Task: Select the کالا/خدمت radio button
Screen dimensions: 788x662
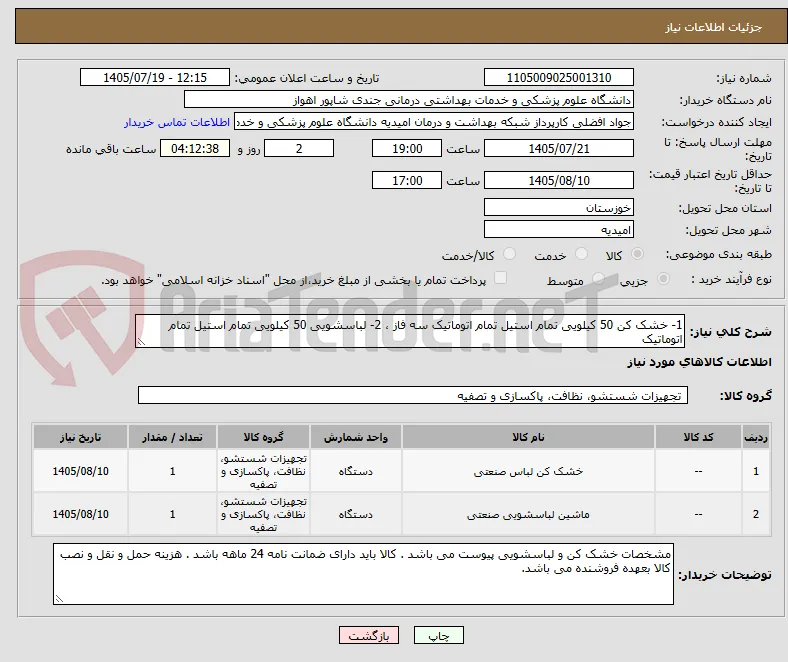Action: click(x=510, y=254)
